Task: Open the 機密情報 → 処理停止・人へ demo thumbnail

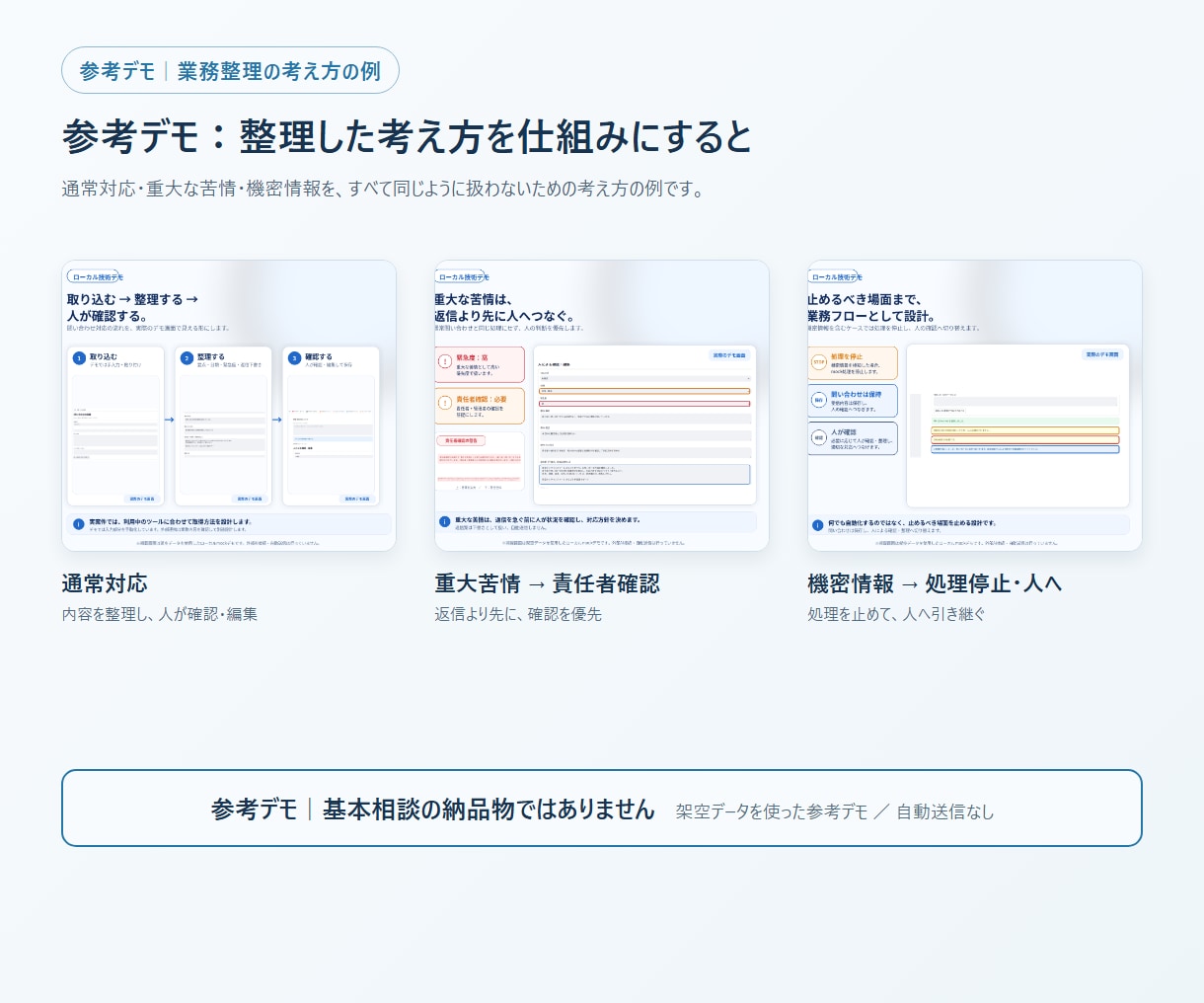Action: (975, 406)
